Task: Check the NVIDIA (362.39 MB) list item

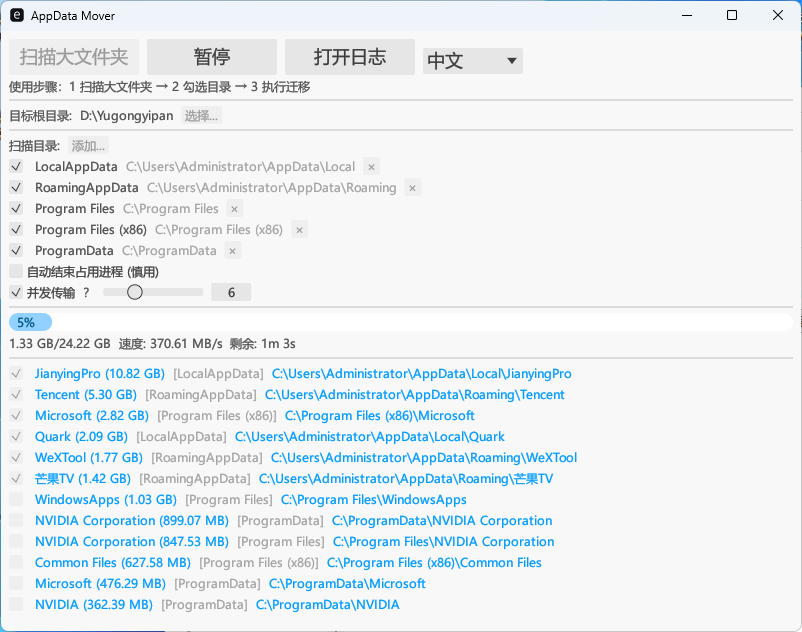Action: 15,604
